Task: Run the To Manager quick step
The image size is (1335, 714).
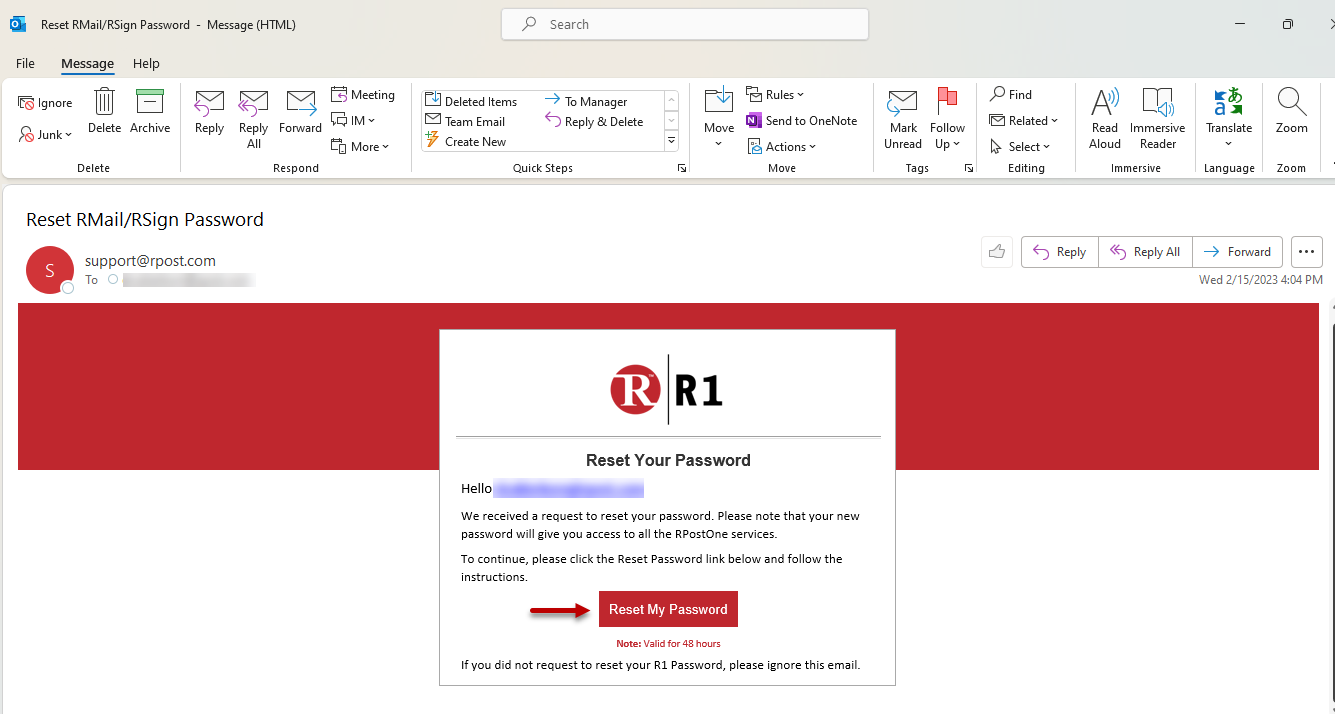Action: click(x=586, y=101)
